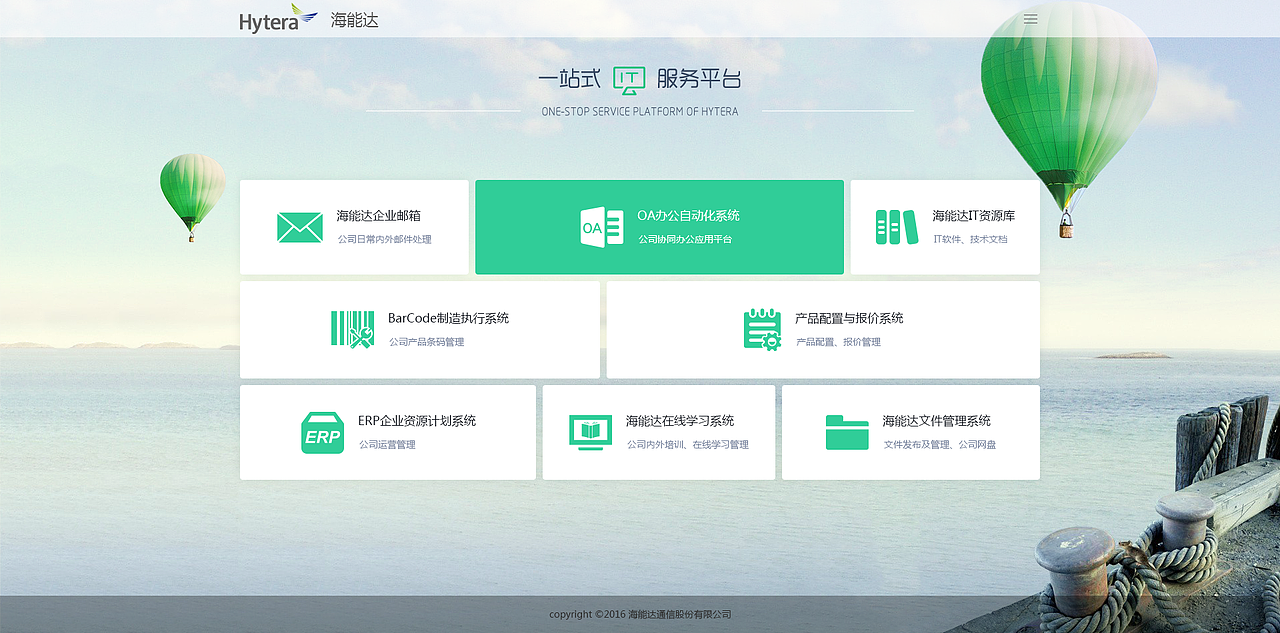Select the ERP package icon
Image resolution: width=1280 pixels, height=633 pixels.
[322, 432]
